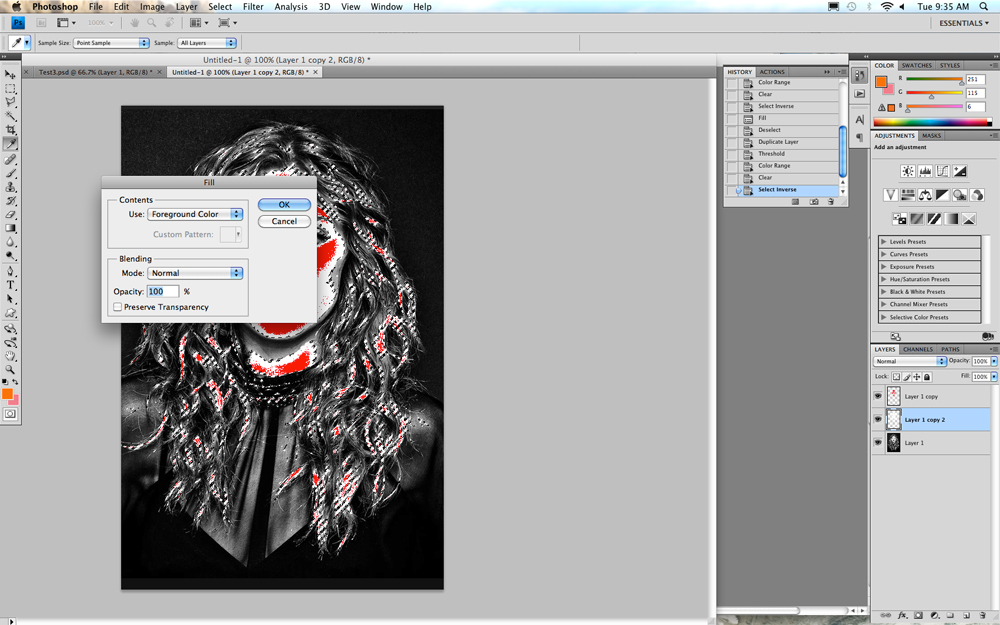The width and height of the screenshot is (1000, 625).
Task: Select the Pen tool
Action: pos(10,271)
